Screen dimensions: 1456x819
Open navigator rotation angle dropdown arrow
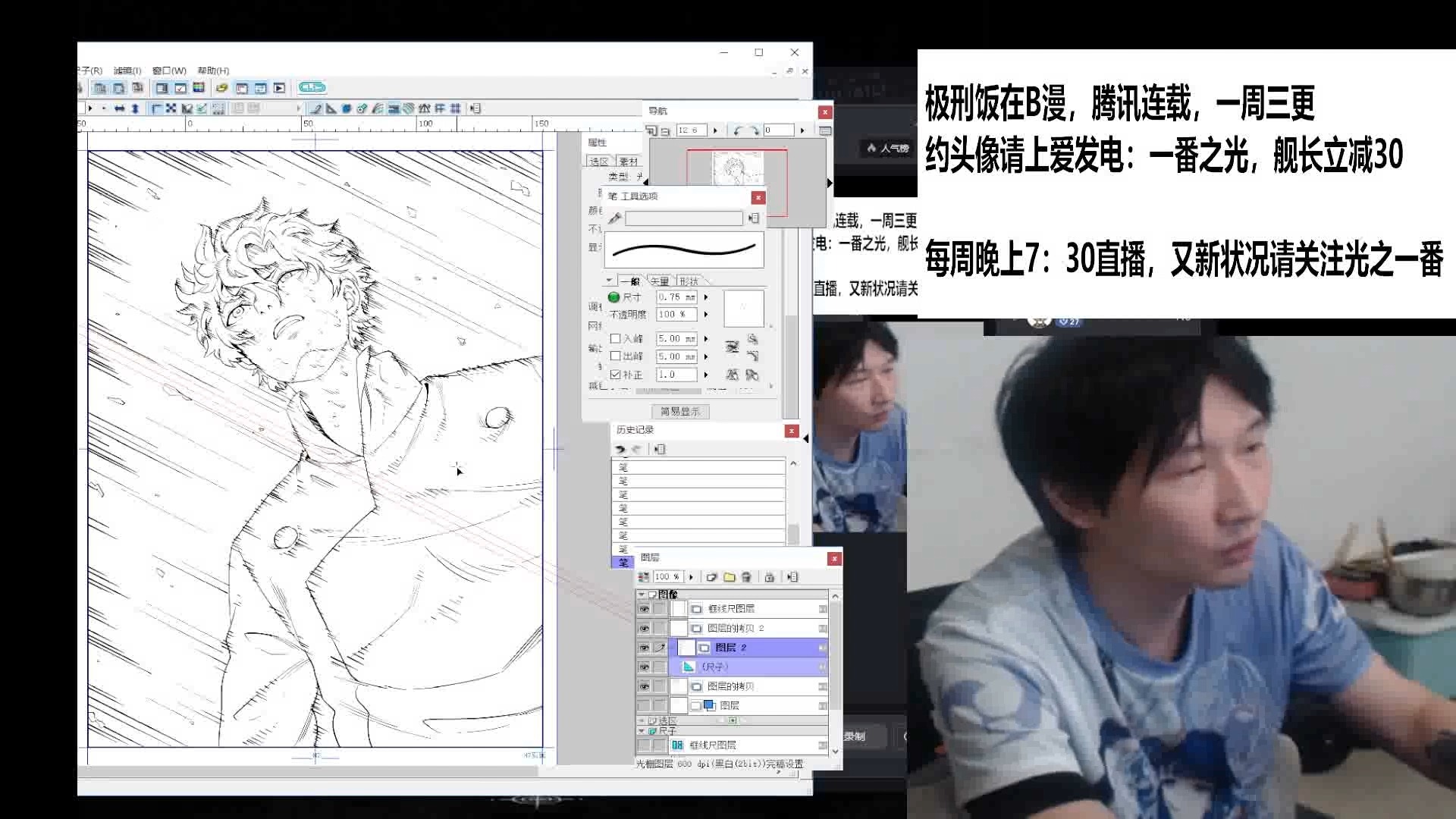click(802, 130)
